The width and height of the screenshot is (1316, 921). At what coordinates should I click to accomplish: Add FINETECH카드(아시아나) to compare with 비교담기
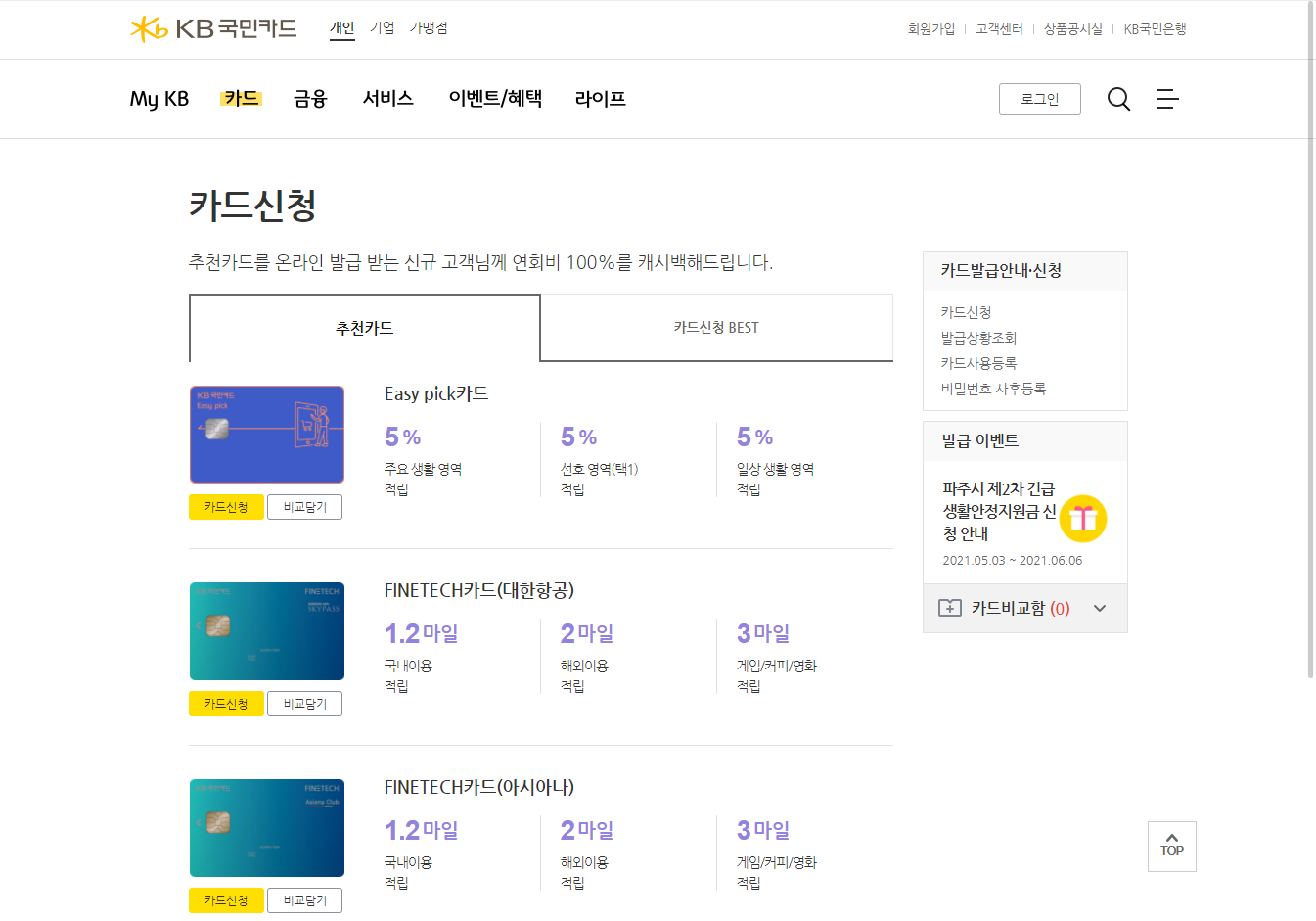click(305, 900)
